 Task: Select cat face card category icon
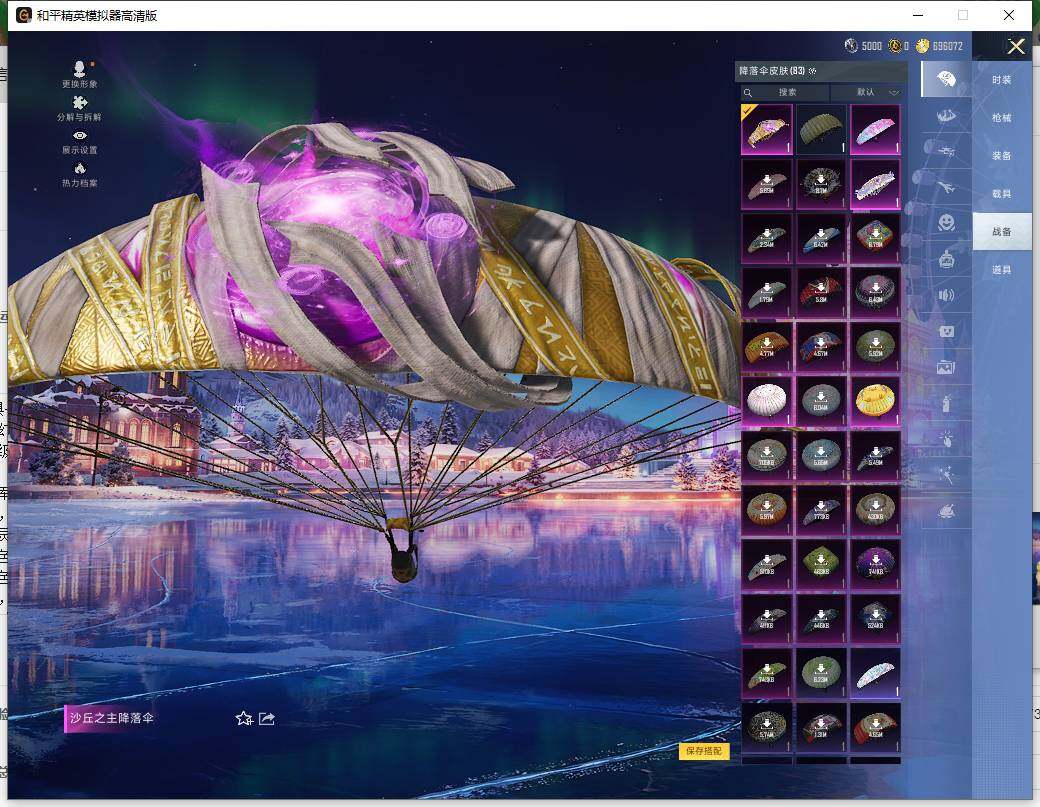[x=946, y=331]
